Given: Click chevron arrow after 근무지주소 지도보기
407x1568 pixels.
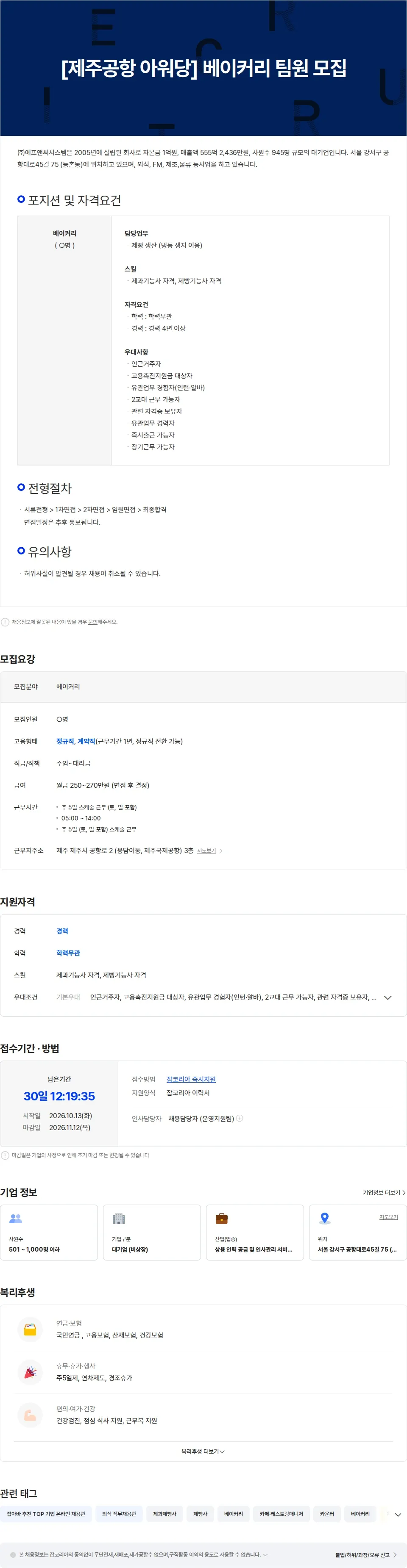Looking at the screenshot, I should (x=220, y=851).
